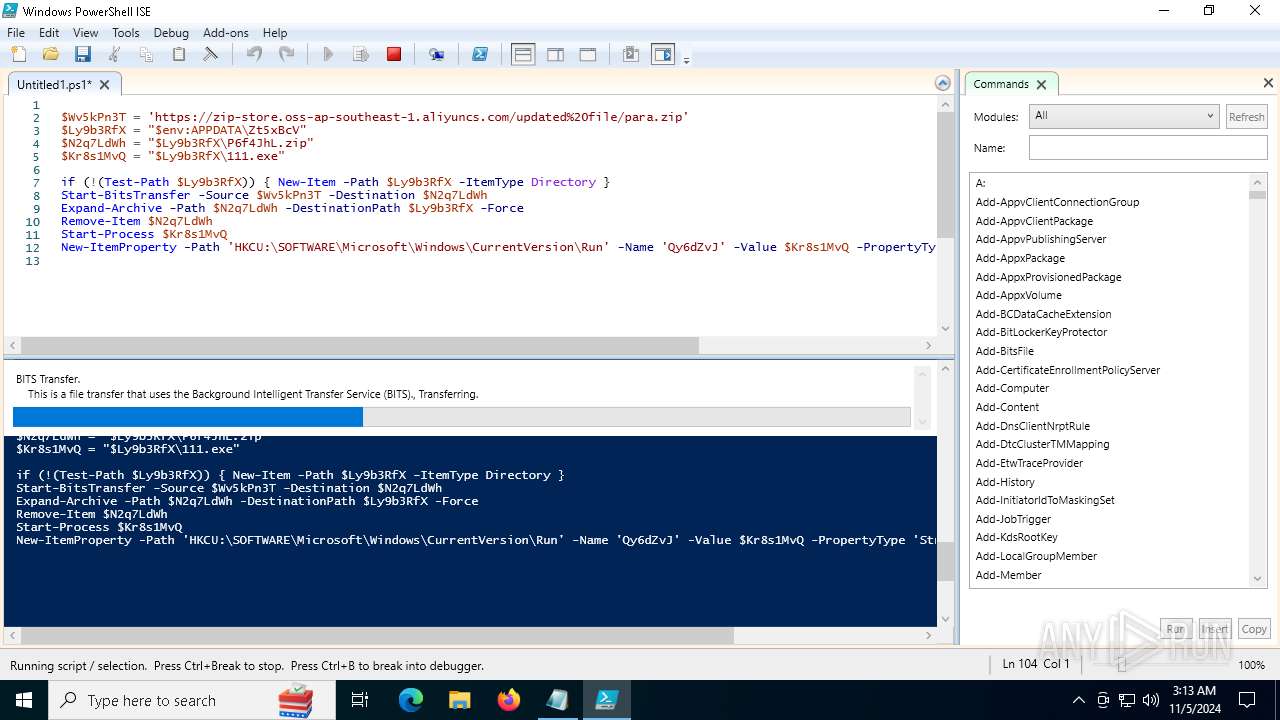Undo last edit in toolbar

pyautogui.click(x=254, y=54)
